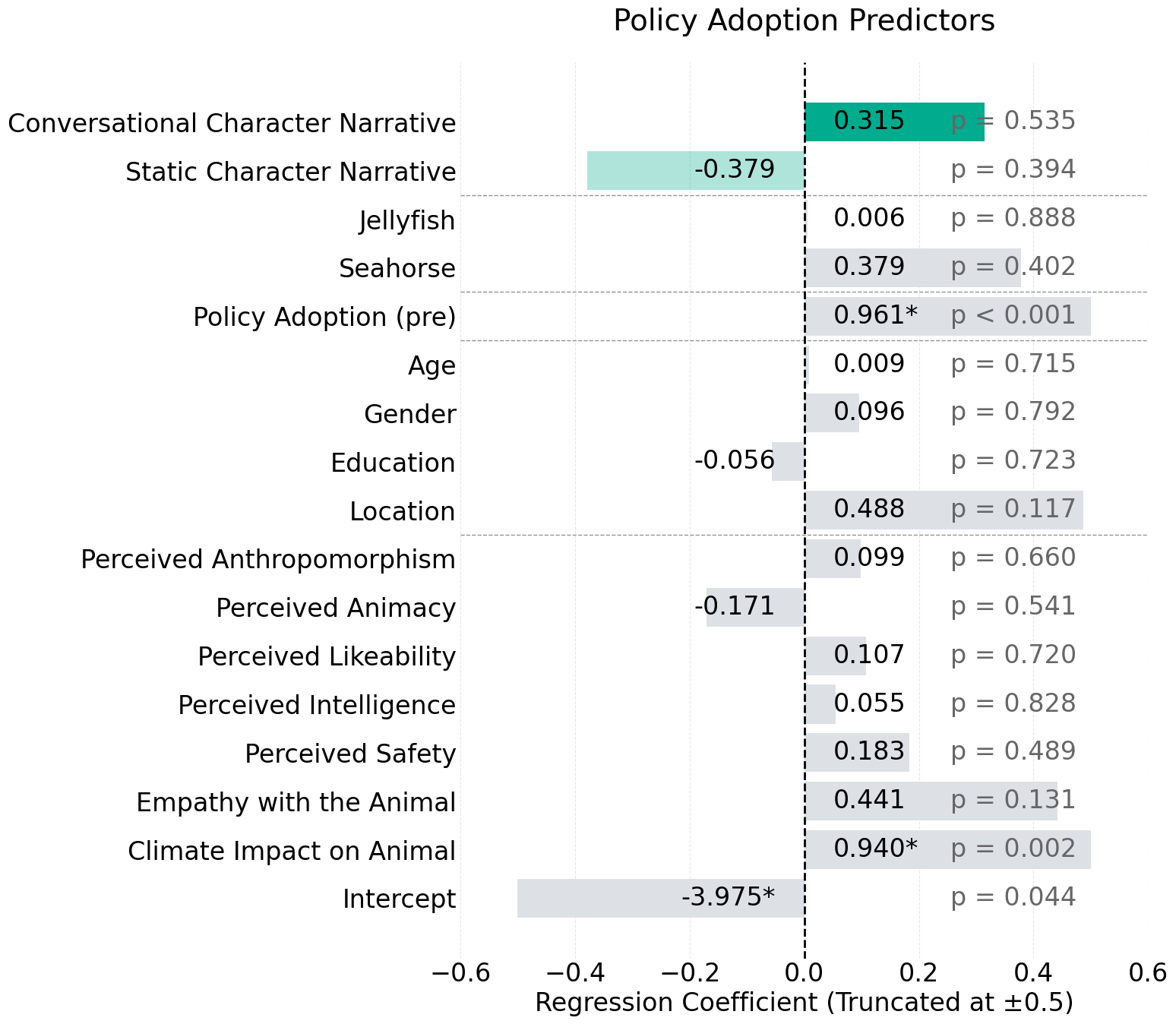This screenshot has height=1024, width=1176.
Task: Click the gray Seahorse coefficient bar
Action: [927, 267]
